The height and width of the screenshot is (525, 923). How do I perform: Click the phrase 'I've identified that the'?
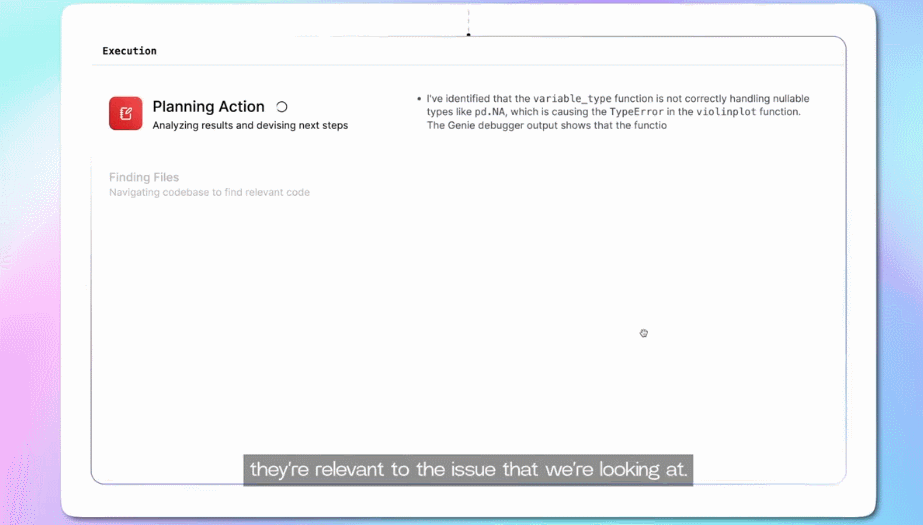pos(478,99)
